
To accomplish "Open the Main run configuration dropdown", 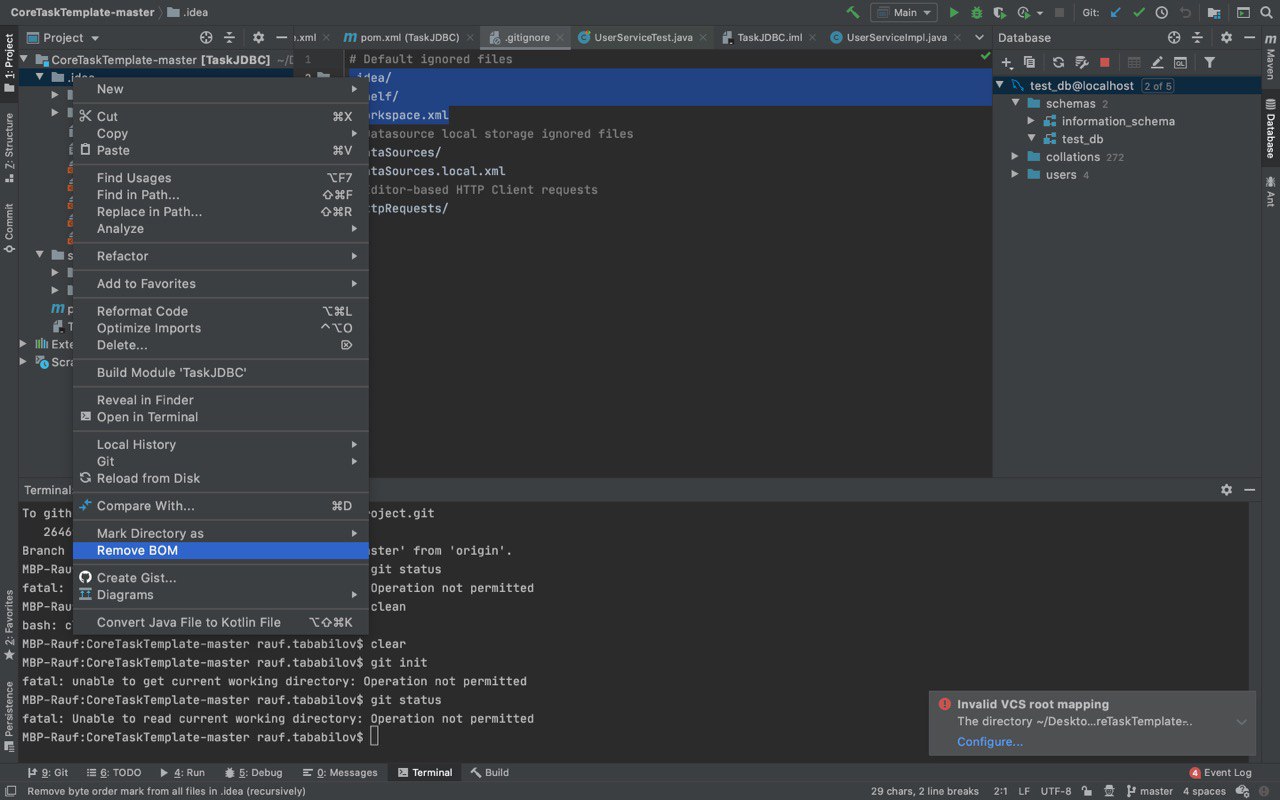I will (903, 13).
